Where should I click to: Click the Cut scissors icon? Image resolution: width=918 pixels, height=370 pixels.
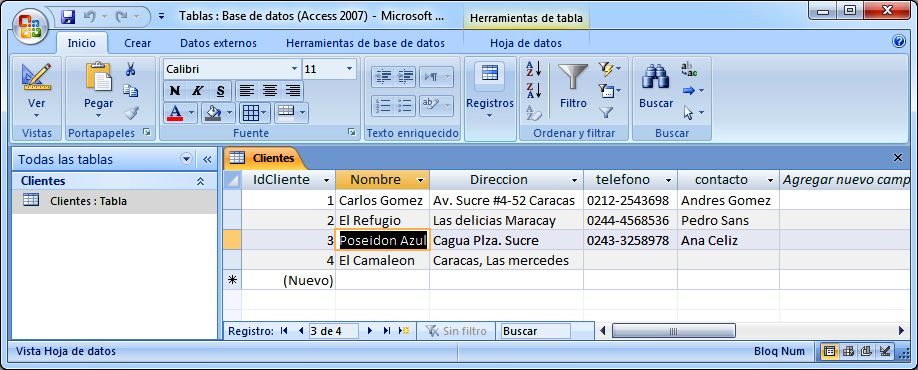pos(131,69)
